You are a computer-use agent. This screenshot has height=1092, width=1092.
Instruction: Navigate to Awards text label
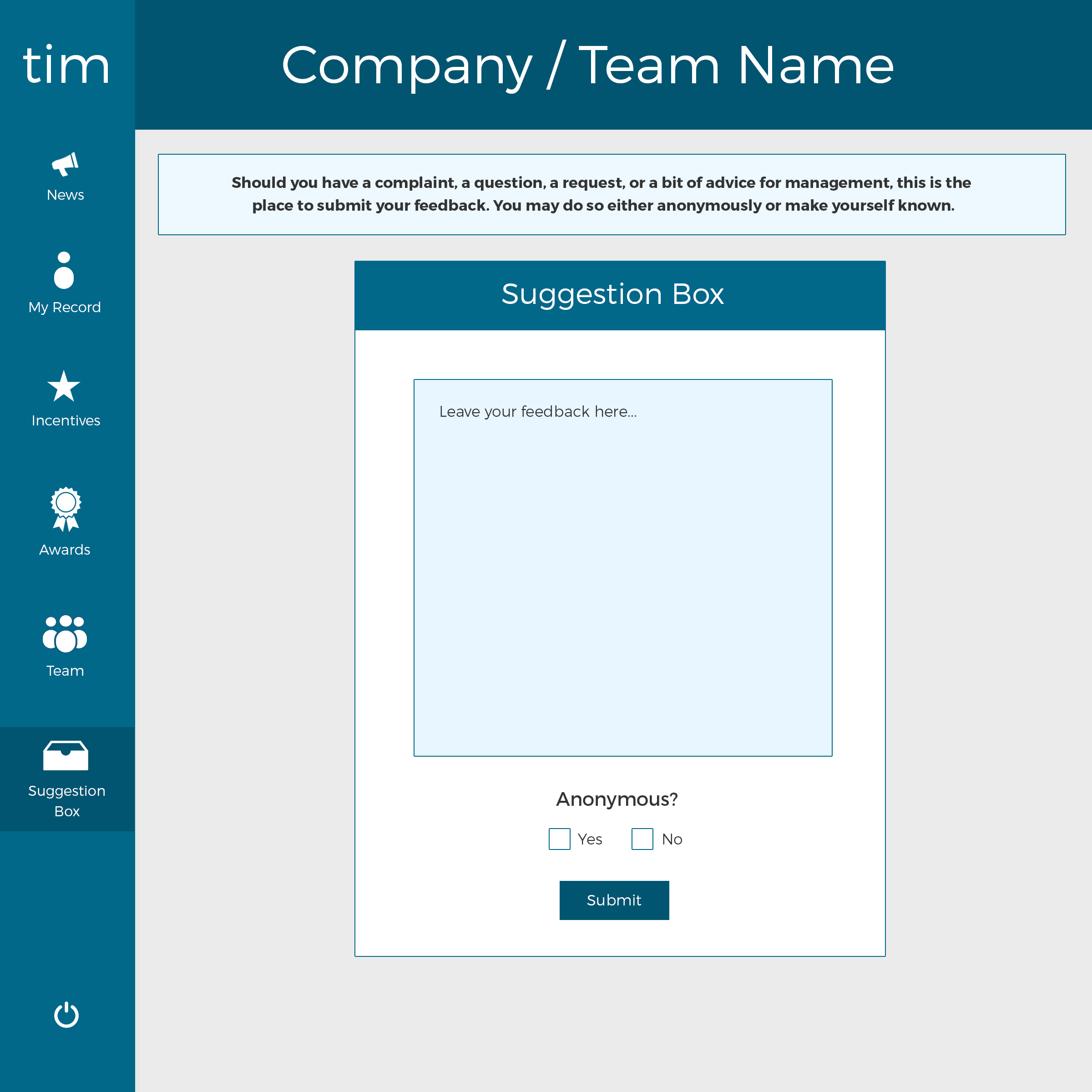65,550
